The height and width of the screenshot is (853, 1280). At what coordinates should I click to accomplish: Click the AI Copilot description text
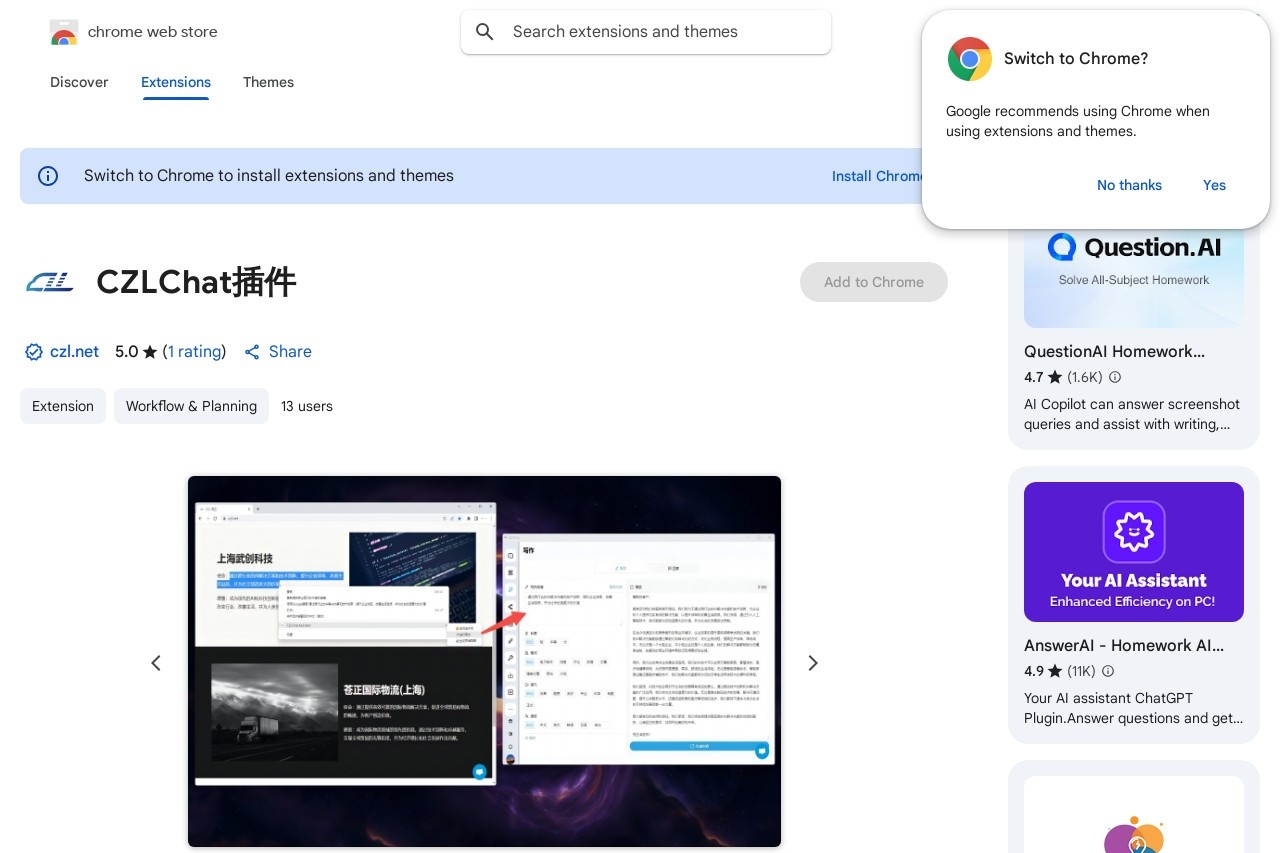coord(1132,414)
